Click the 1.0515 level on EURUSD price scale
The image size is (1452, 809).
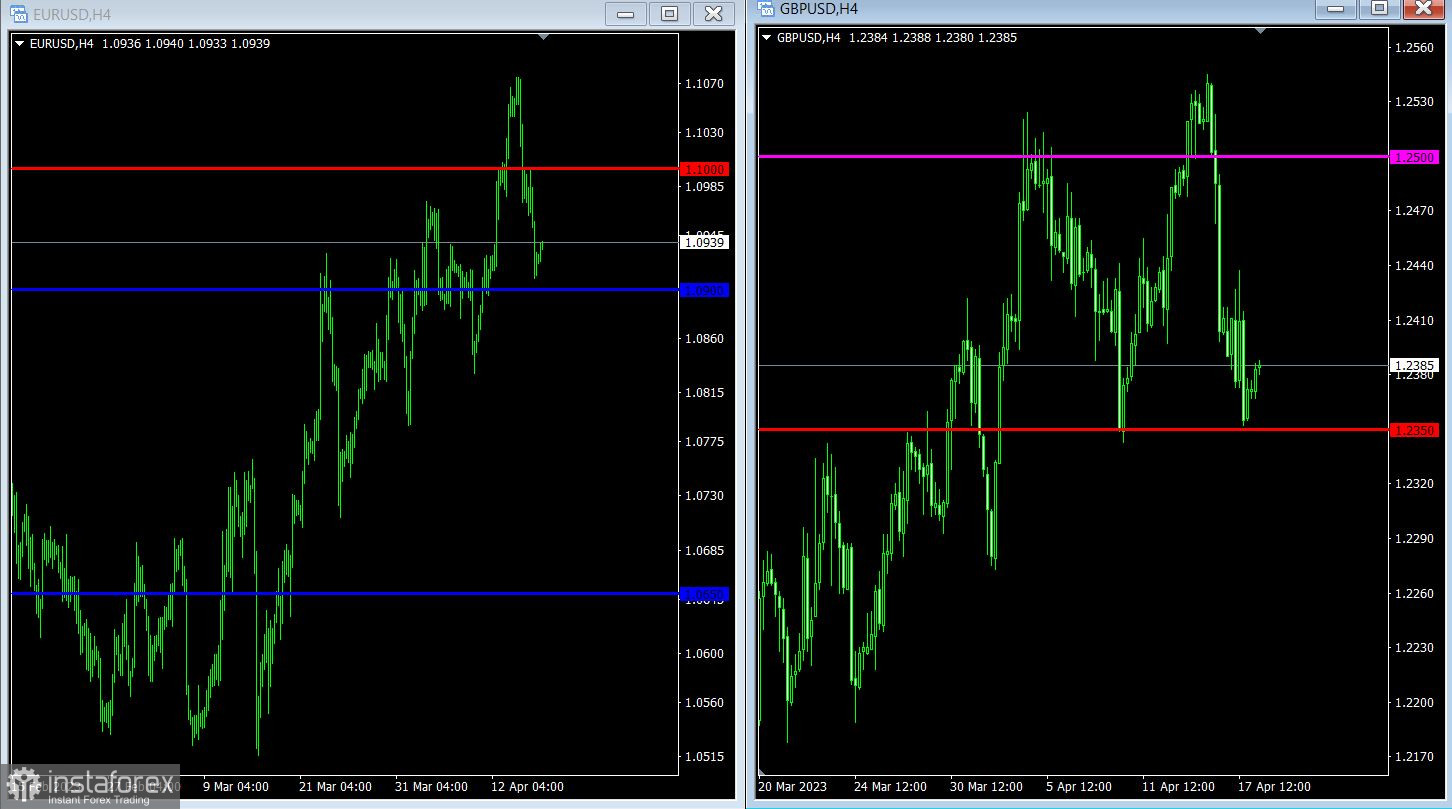point(705,757)
